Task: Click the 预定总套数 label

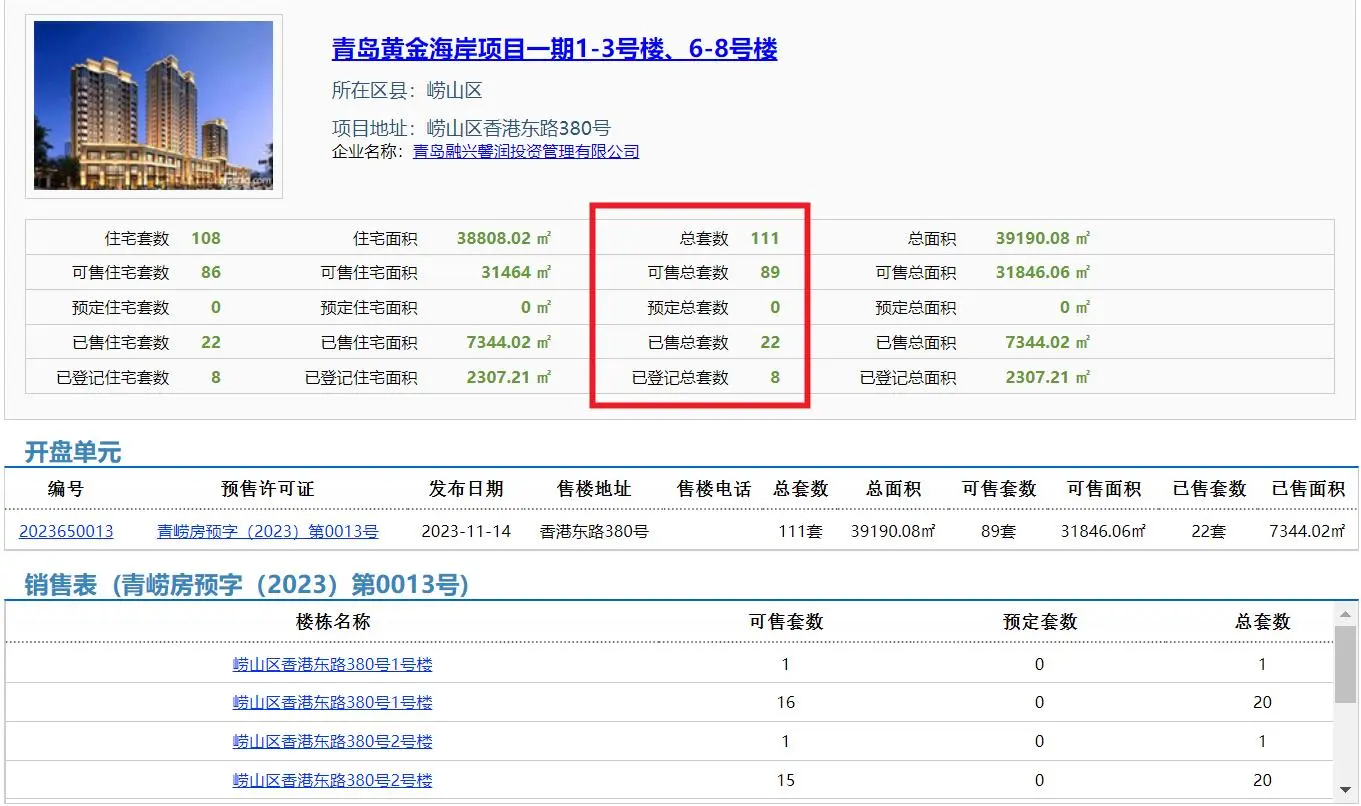Action: click(x=688, y=308)
